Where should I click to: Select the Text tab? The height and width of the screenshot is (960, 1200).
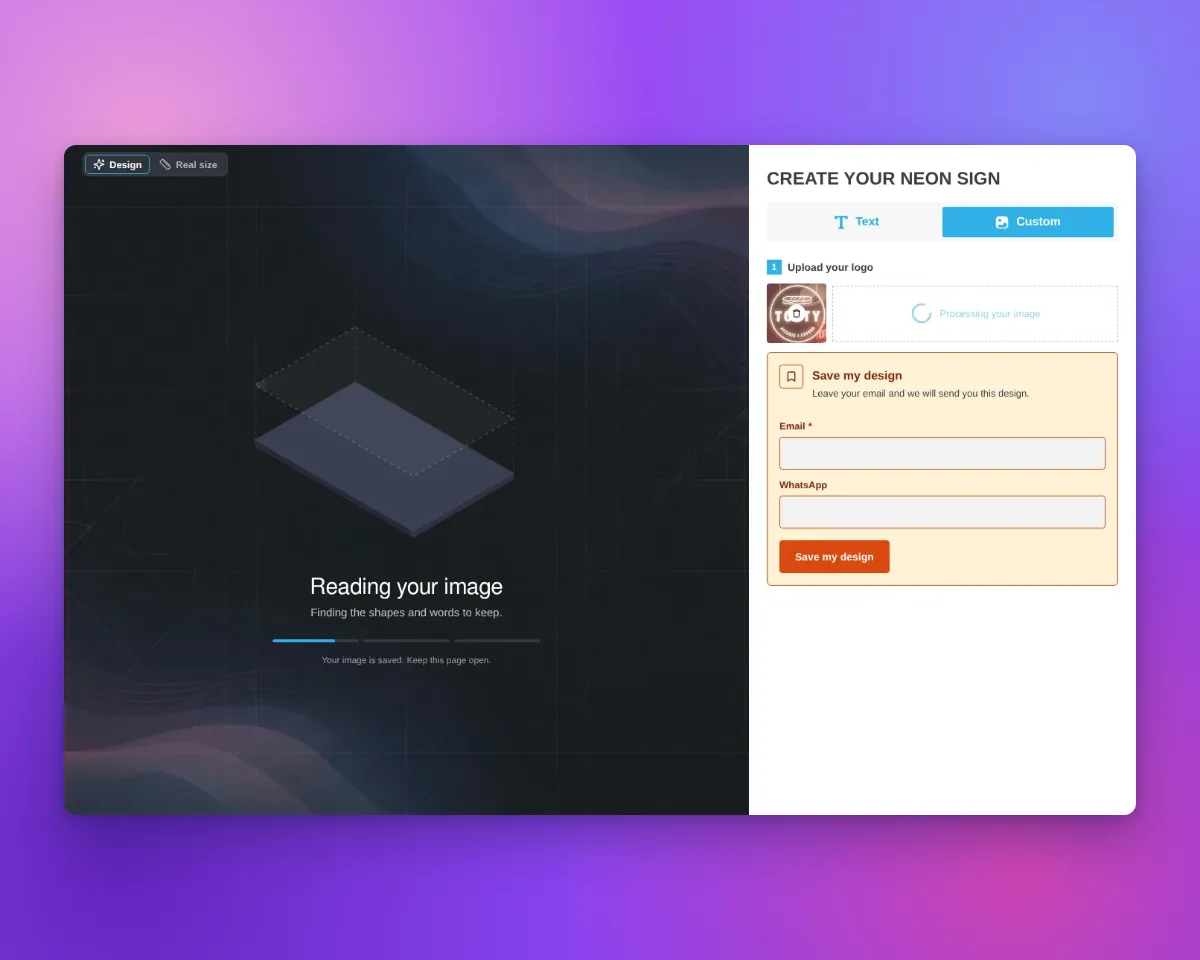[856, 222]
